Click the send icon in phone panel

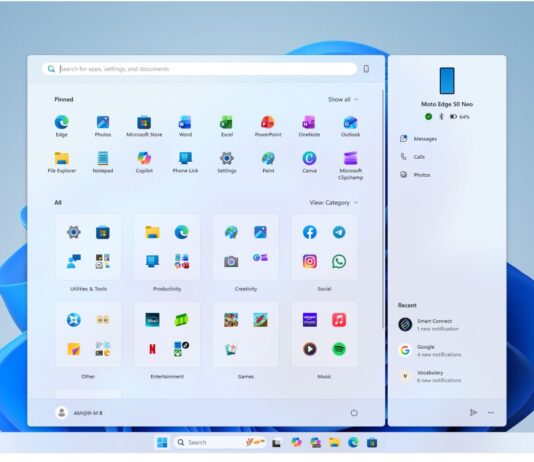click(x=473, y=412)
